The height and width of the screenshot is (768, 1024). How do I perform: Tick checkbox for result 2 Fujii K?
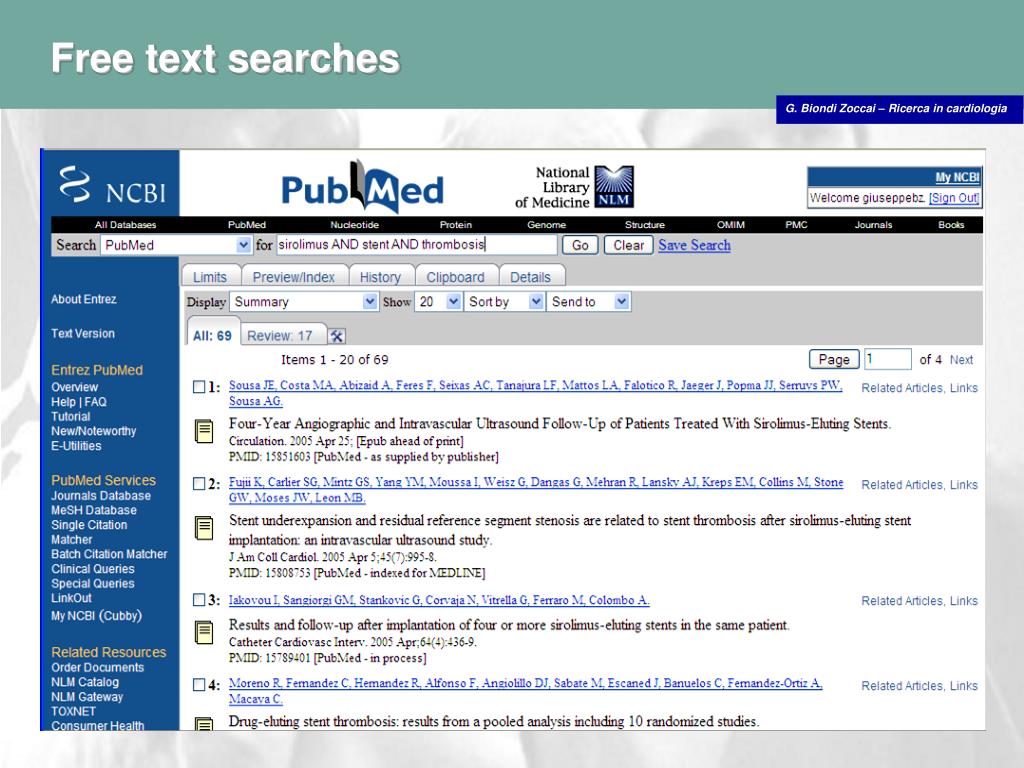pyautogui.click(x=199, y=483)
